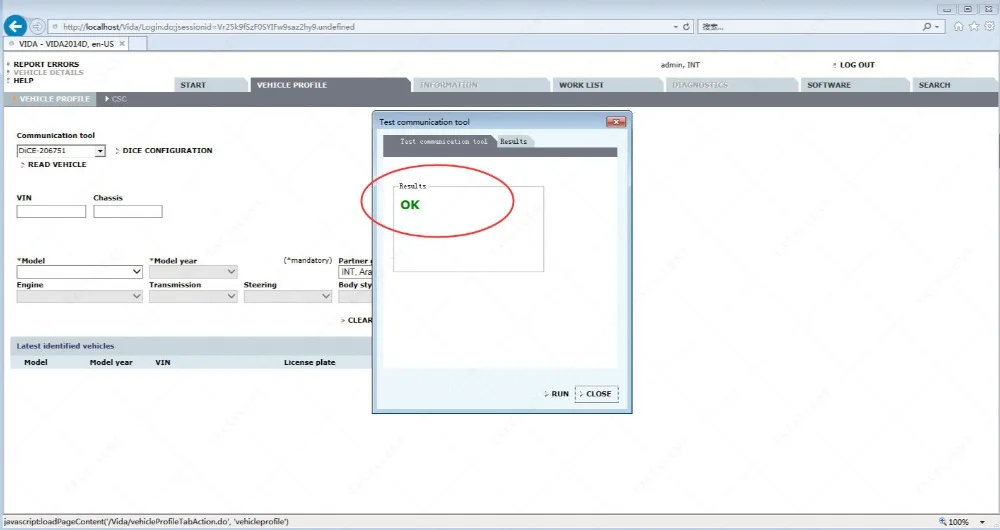Image resolution: width=1000 pixels, height=530 pixels.
Task: Click the Partner group field
Action: [356, 272]
